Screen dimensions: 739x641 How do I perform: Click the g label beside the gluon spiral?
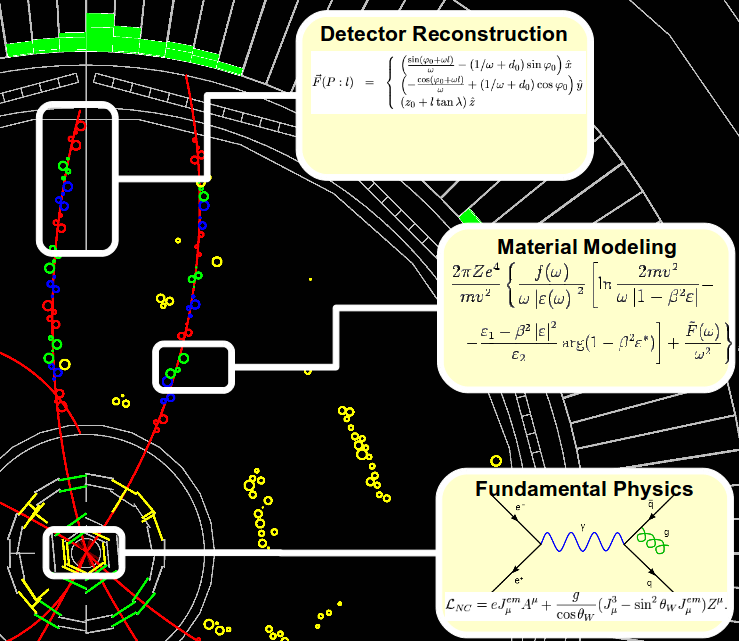point(666,533)
